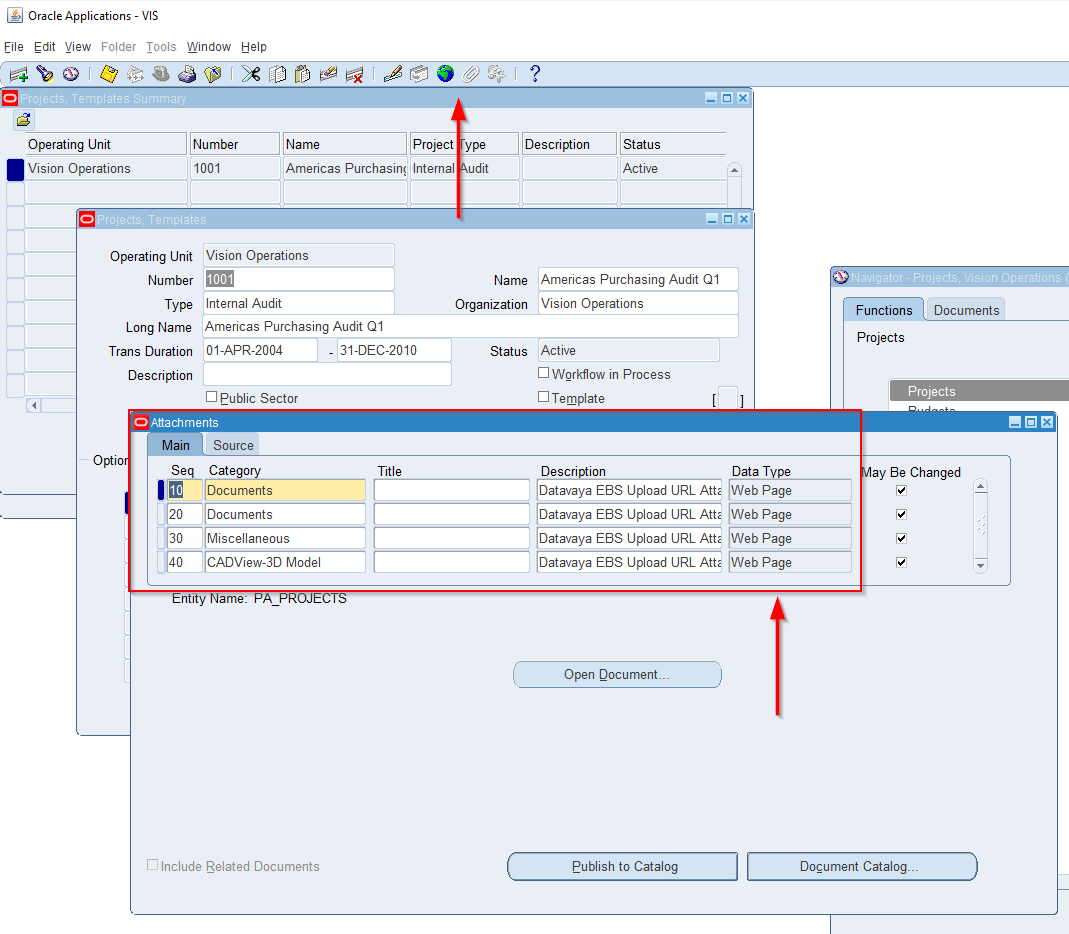This screenshot has width=1069, height=934.
Task: Click the Type field Internal Audit
Action: tap(299, 303)
